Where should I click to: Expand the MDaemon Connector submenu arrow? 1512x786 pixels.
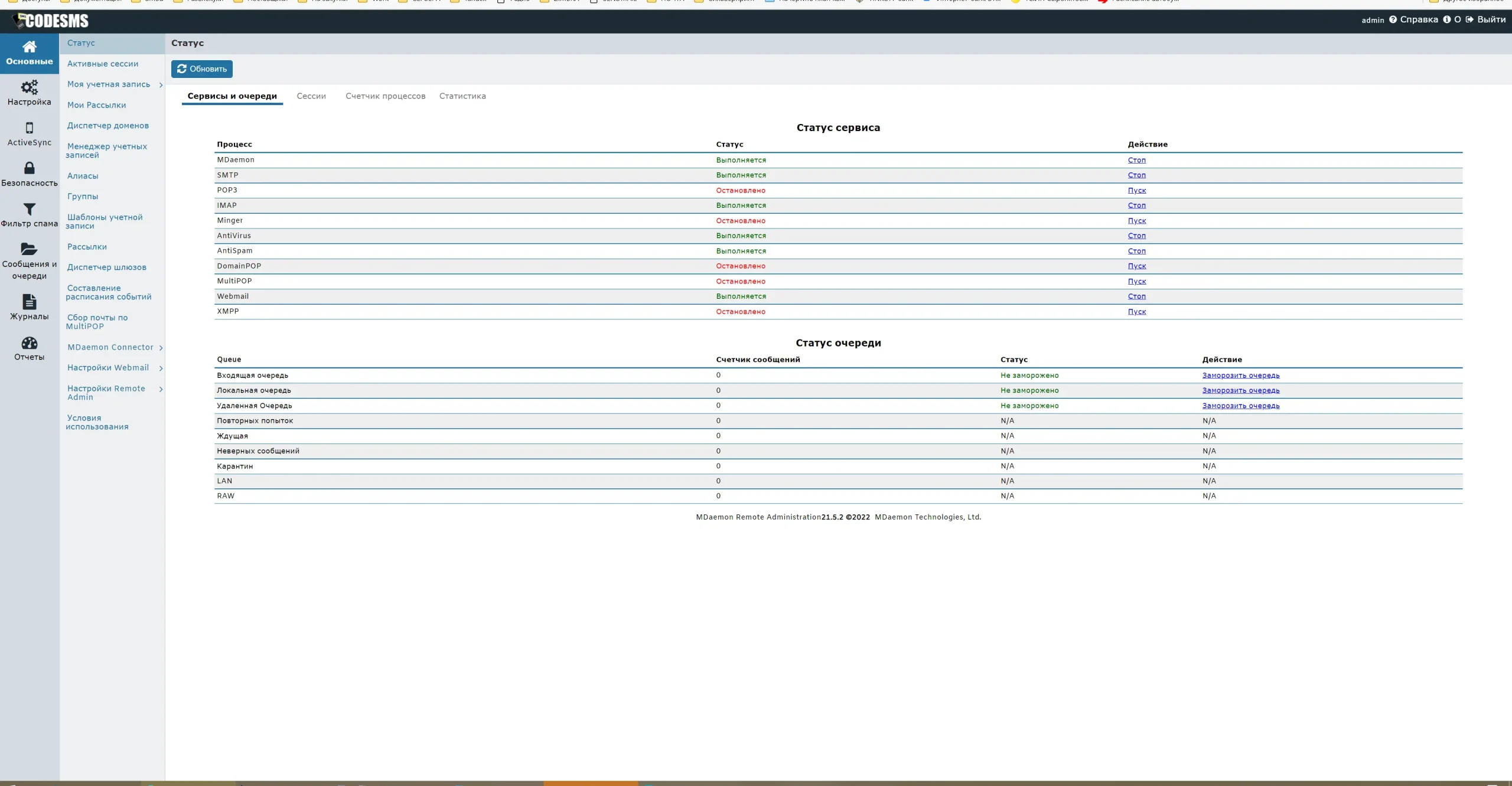161,348
